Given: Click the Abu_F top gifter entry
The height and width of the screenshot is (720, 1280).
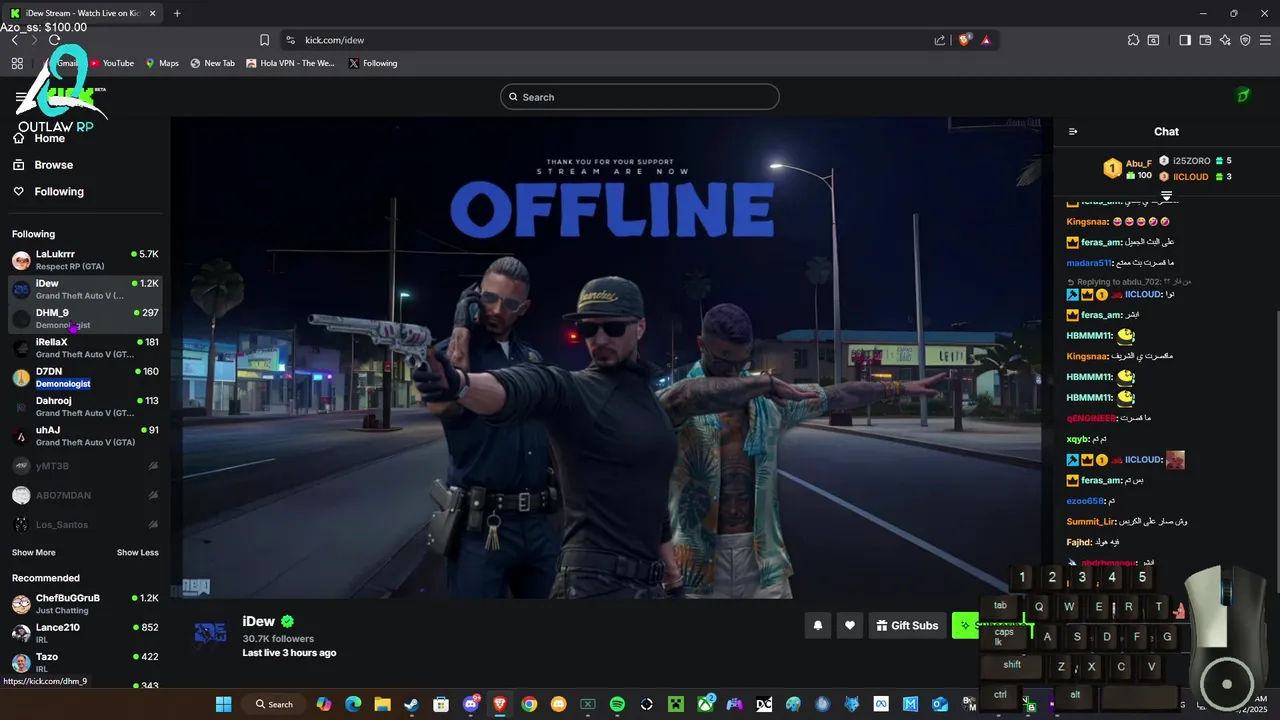Looking at the screenshot, I should [x=1128, y=169].
